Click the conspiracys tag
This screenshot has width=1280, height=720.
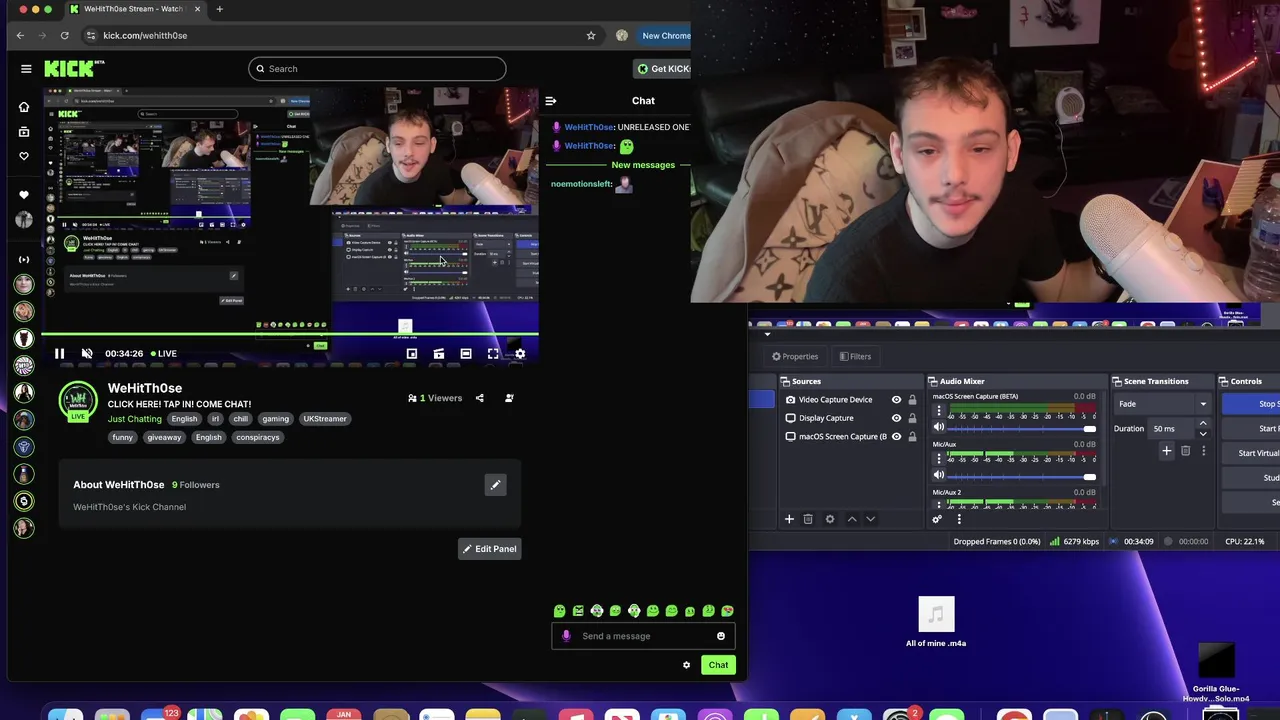click(258, 437)
